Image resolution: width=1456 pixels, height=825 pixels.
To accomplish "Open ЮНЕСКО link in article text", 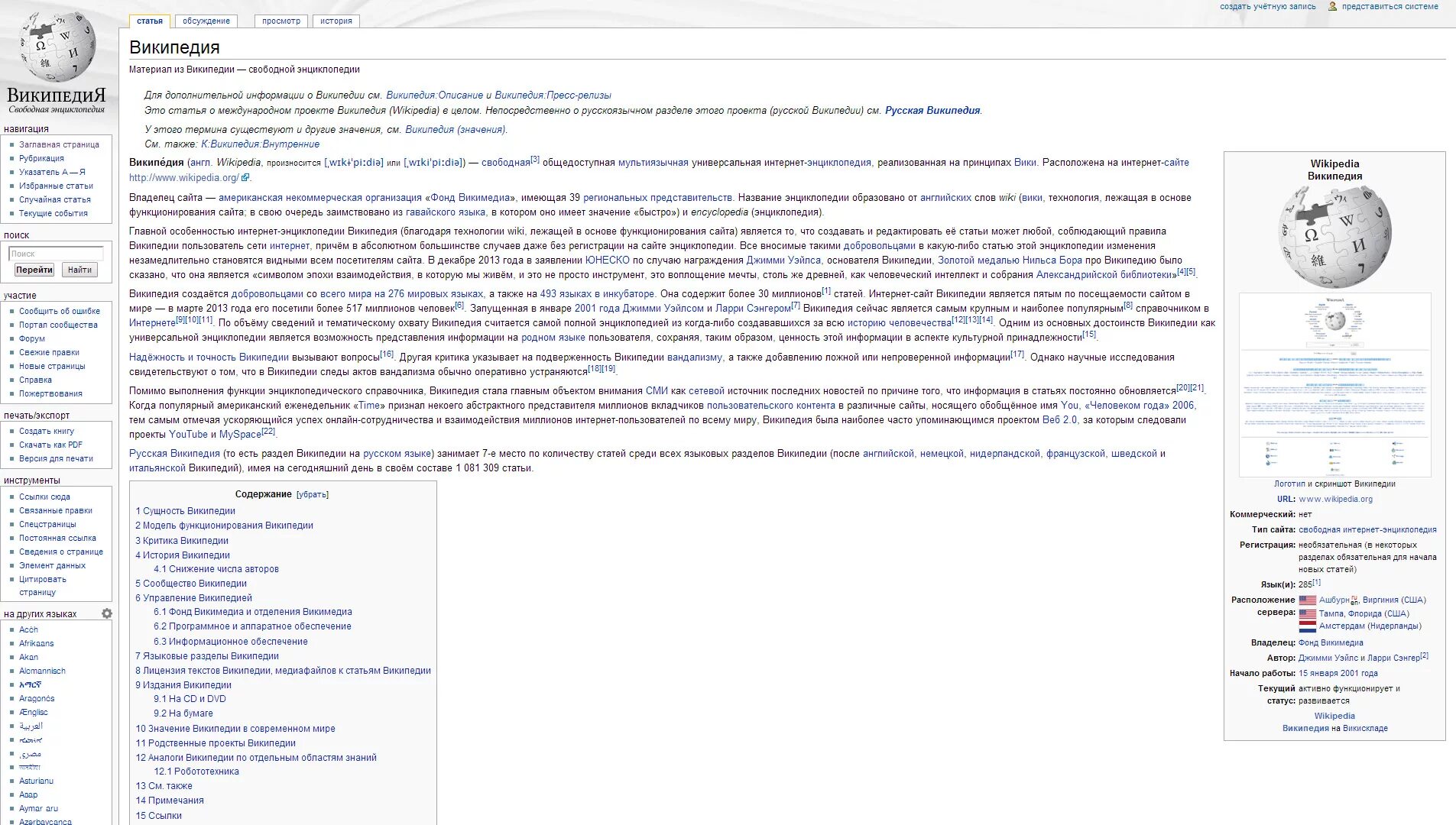I will (608, 260).
